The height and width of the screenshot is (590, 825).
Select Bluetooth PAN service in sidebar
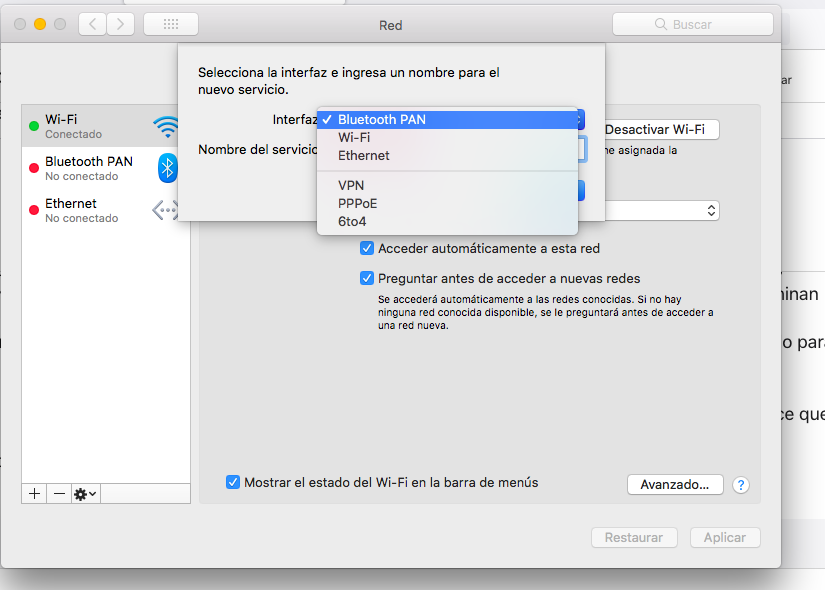tap(100, 168)
